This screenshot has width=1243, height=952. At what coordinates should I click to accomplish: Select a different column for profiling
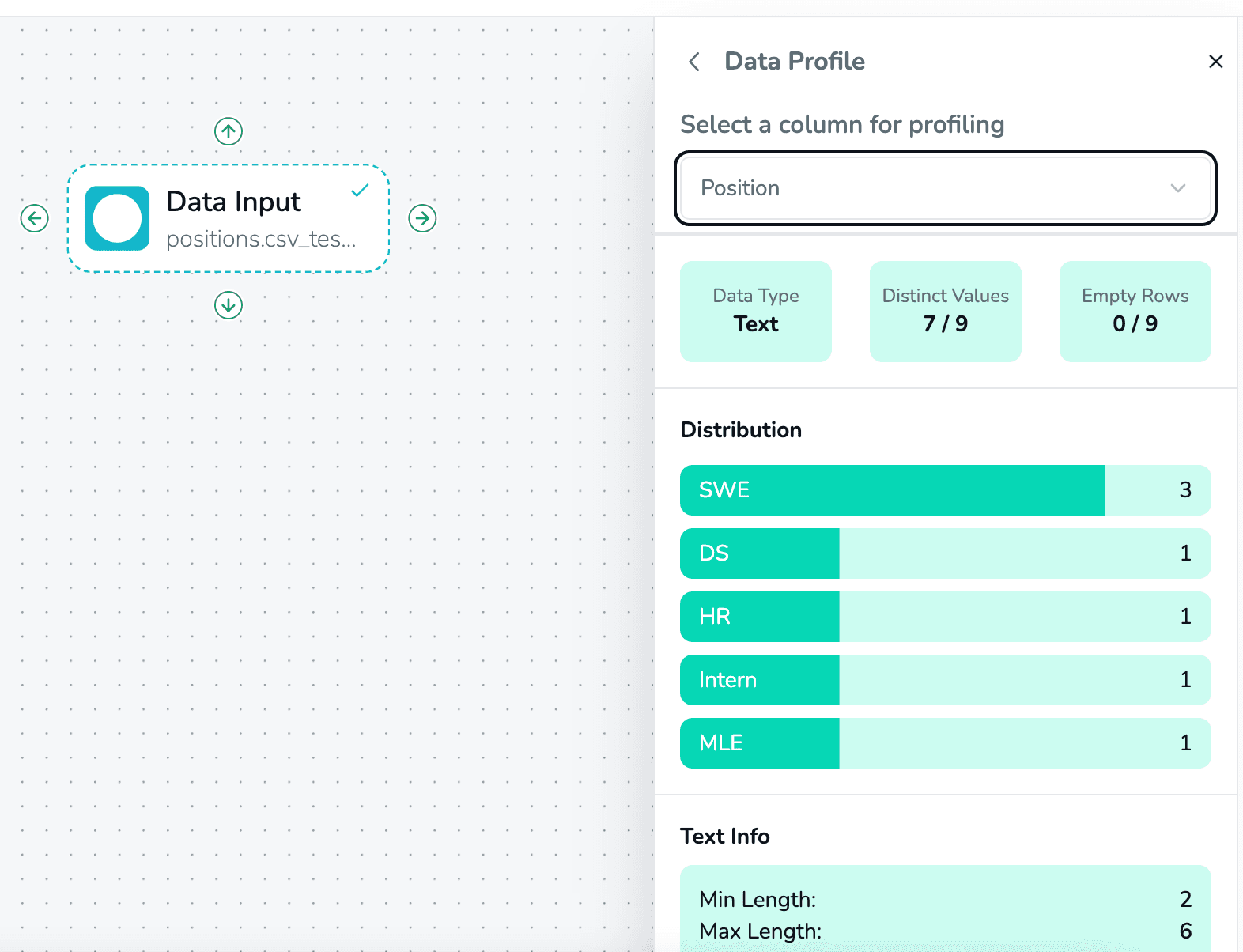(945, 188)
